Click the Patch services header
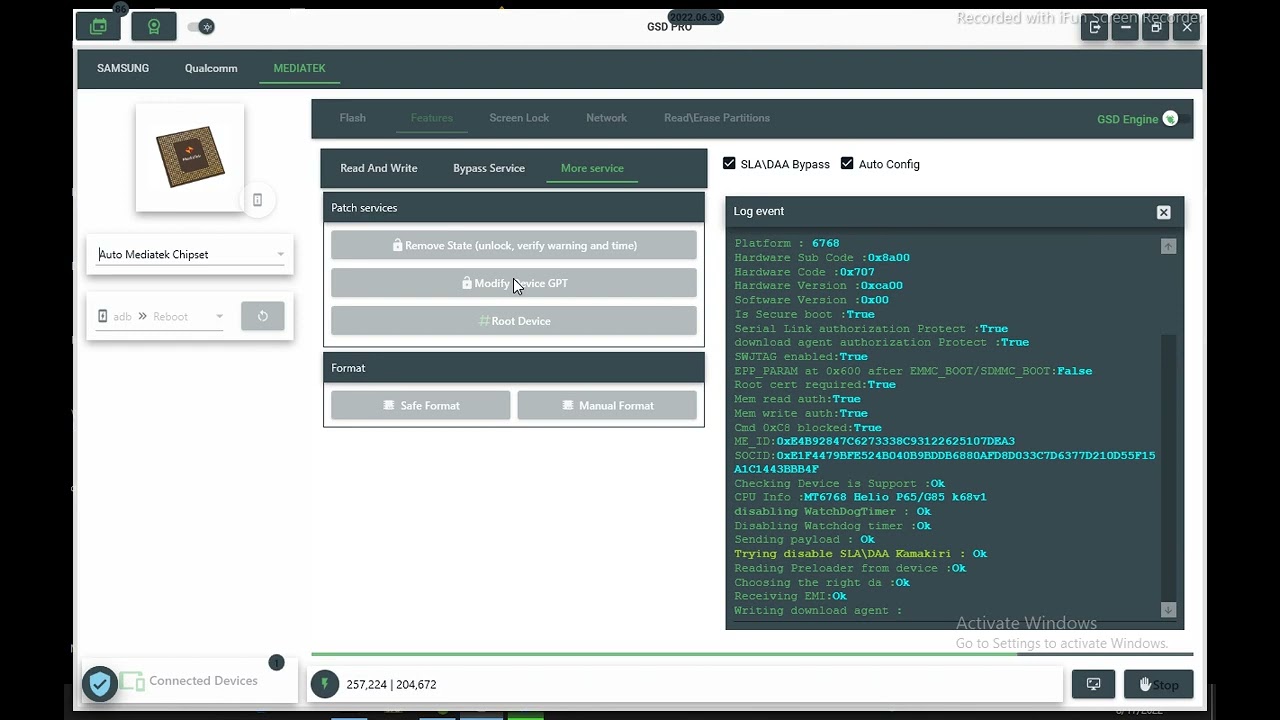This screenshot has width=1280, height=720. (514, 208)
